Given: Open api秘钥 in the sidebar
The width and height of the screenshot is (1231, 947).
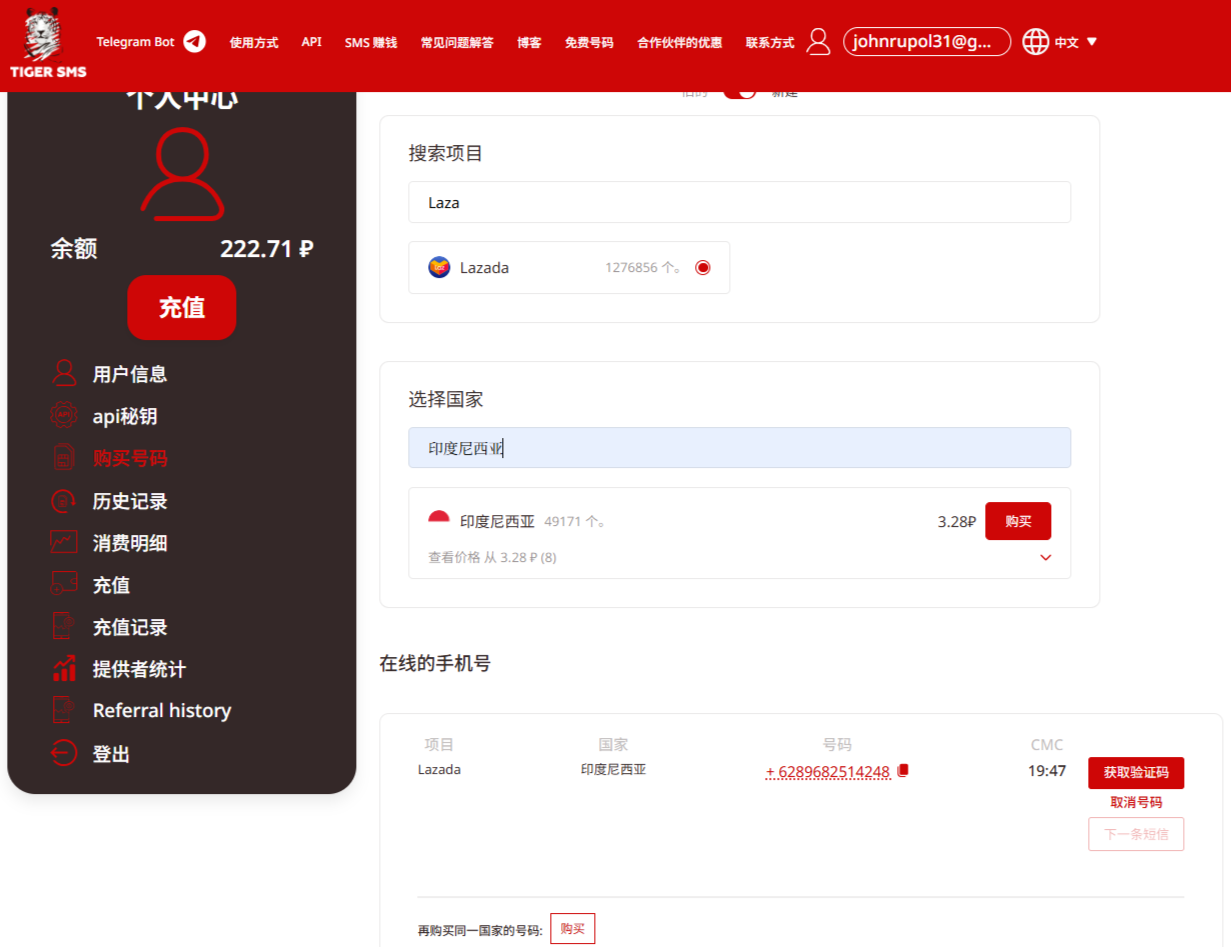Looking at the screenshot, I should coord(125,416).
